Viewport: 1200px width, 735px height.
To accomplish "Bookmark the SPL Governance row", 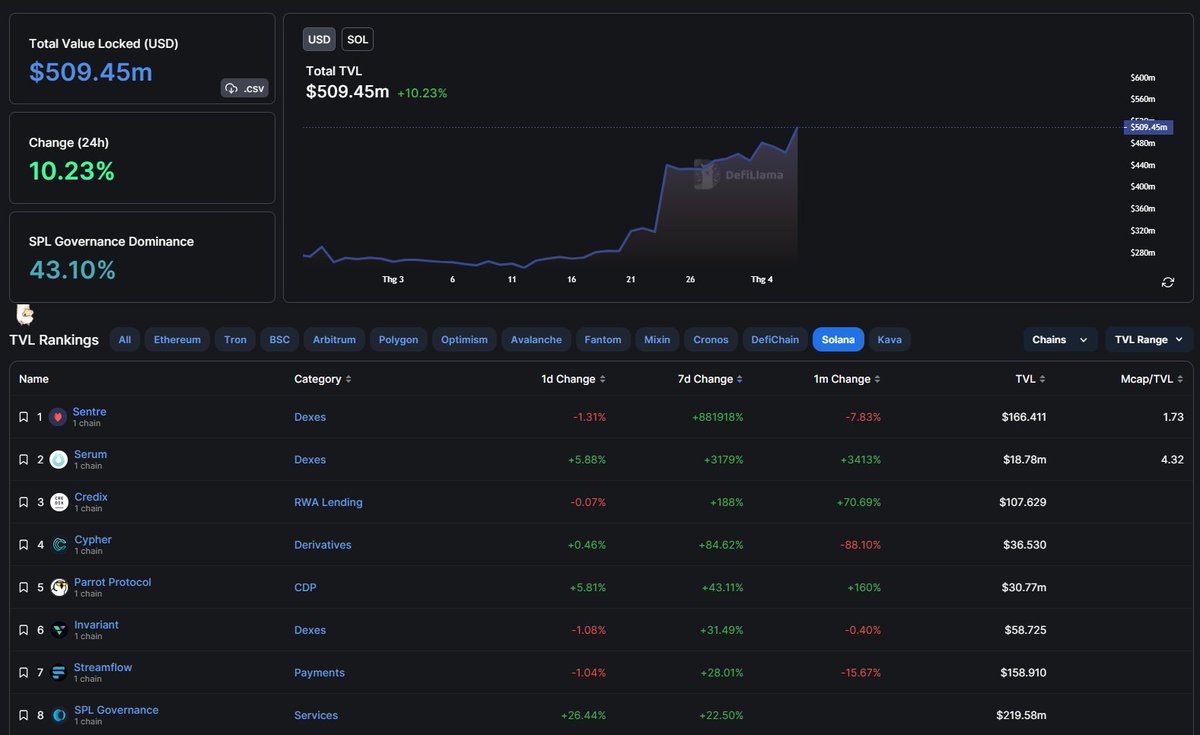I will pyautogui.click(x=24, y=715).
